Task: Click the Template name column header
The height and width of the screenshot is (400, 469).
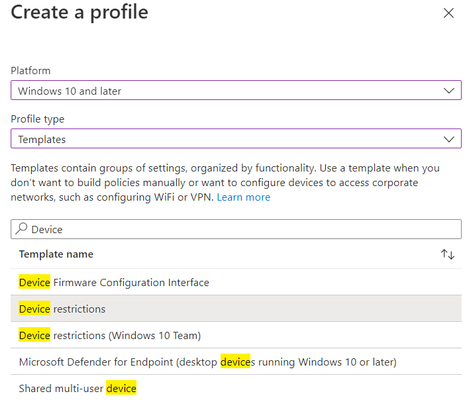Action: (56, 254)
